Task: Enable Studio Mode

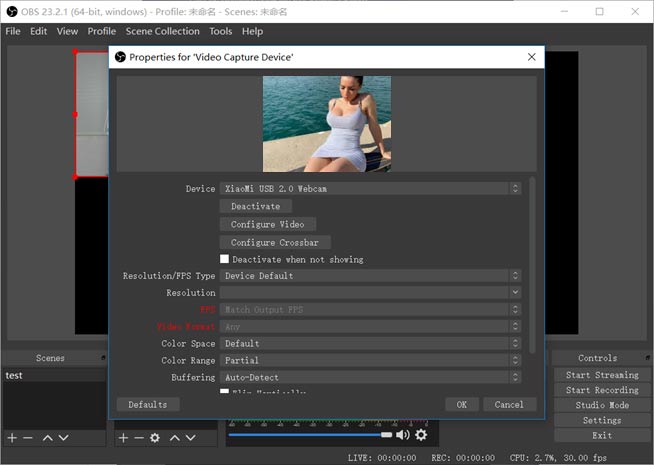Action: pos(602,405)
